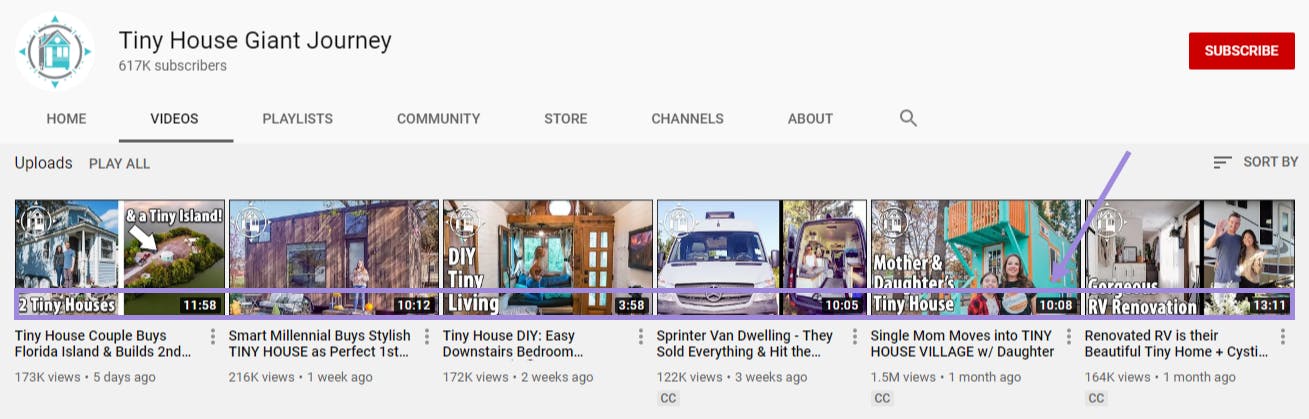
Task: Open title Smart Millennial Buys Stylish TINY HOUSE
Action: pos(320,343)
